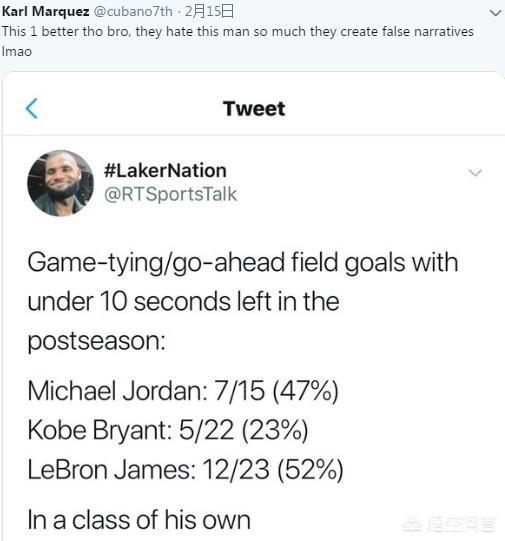Visit the @RTSportsTalk handle

[x=170, y=194]
